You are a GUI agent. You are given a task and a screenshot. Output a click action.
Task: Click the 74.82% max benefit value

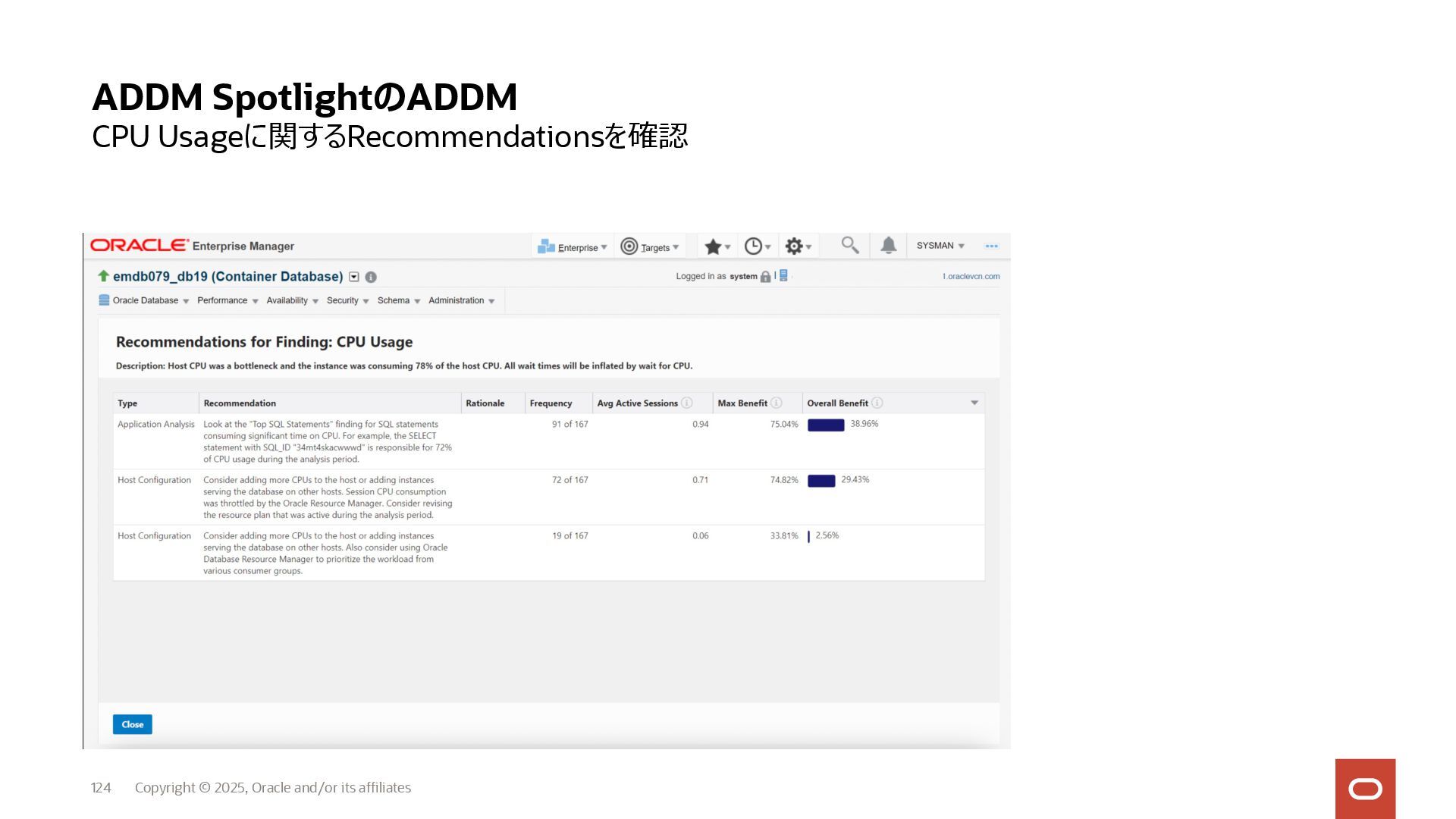pos(784,480)
